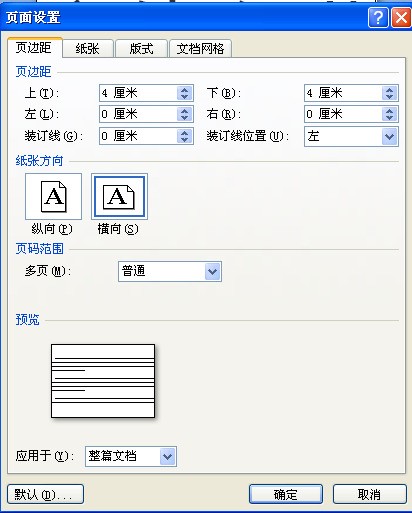Decrease the 下 bottom margin spinner

(x=390, y=97)
